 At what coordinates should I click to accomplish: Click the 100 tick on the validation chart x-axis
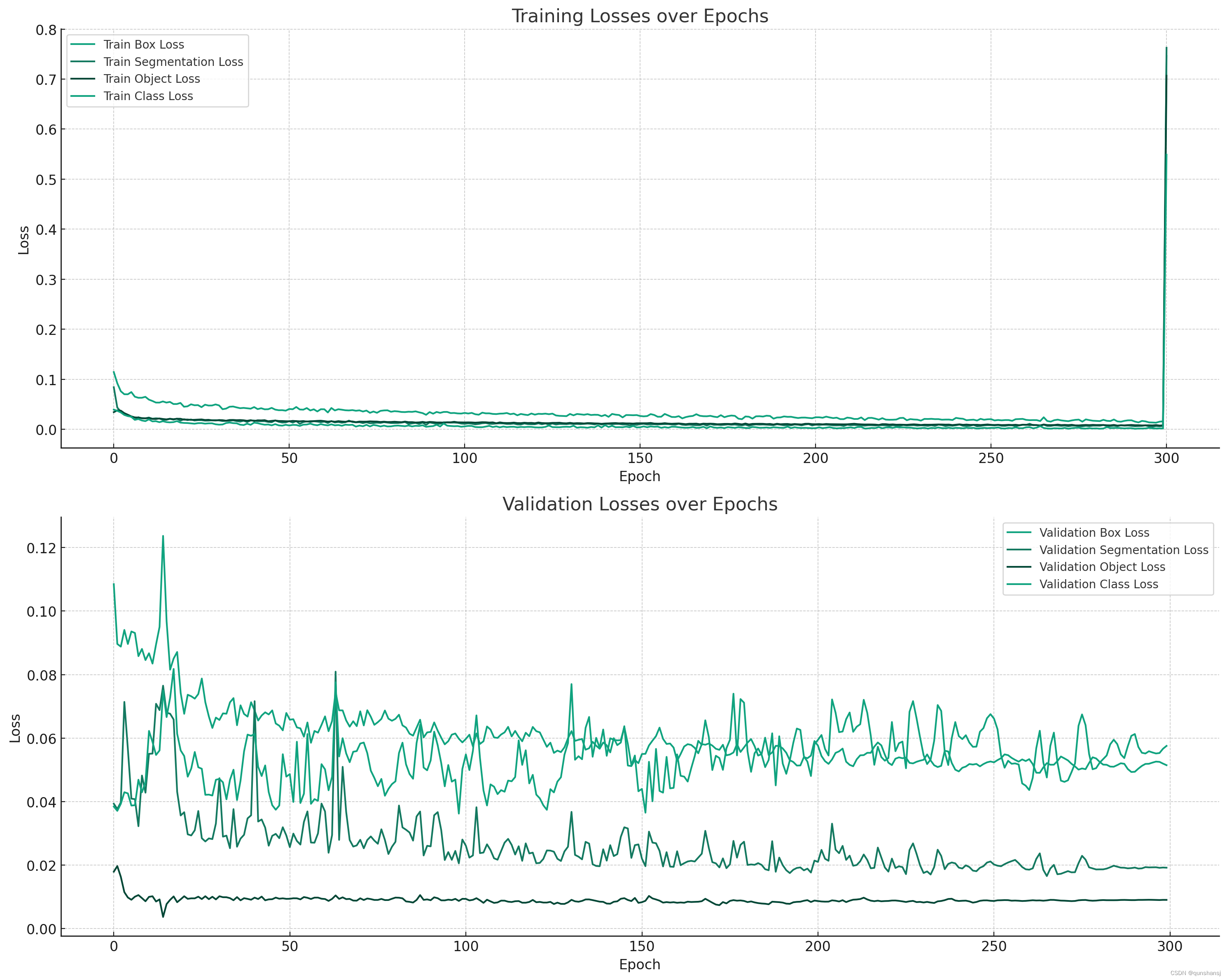pyautogui.click(x=465, y=946)
